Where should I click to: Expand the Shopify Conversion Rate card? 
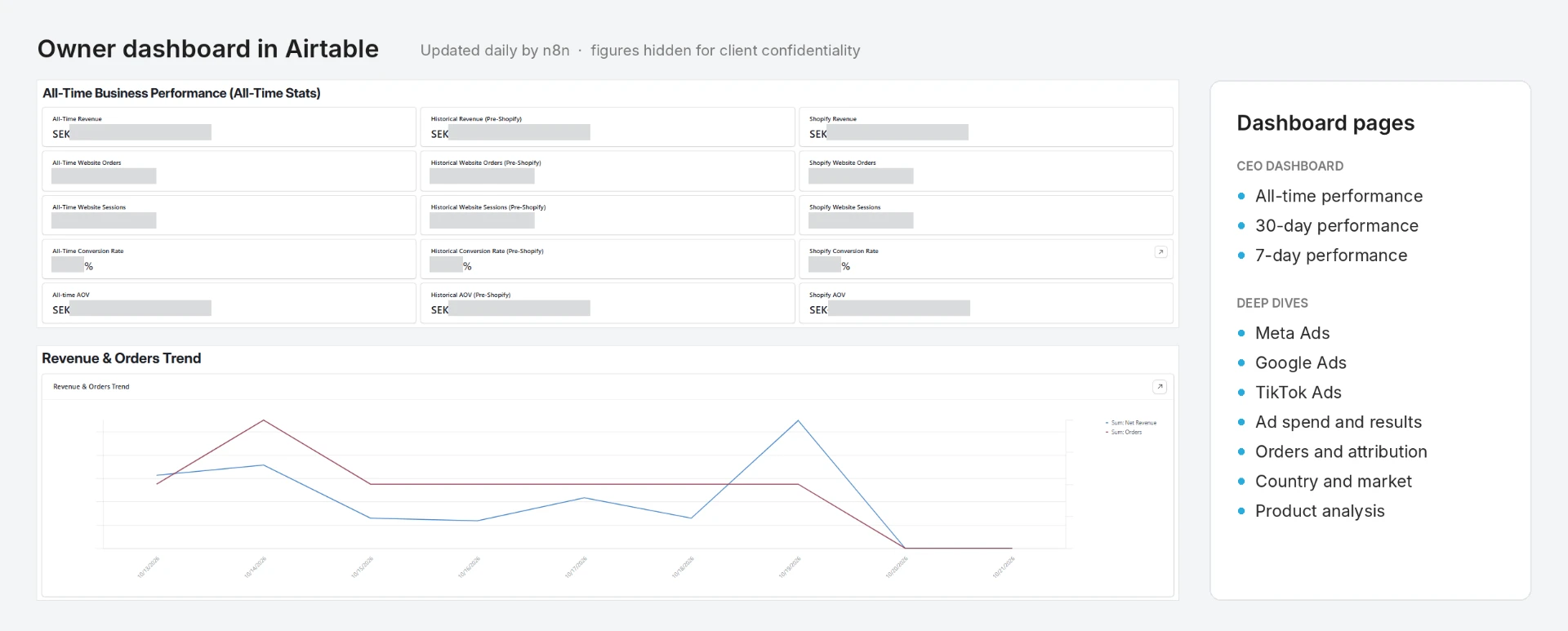coord(1160,251)
